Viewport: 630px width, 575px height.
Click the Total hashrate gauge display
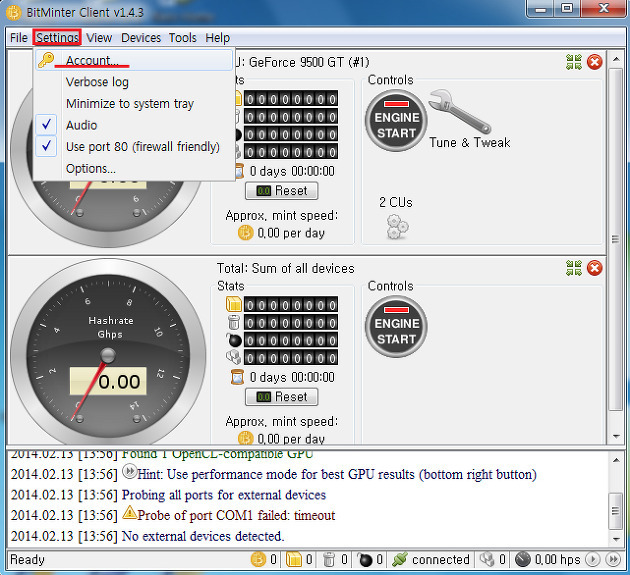(108, 381)
